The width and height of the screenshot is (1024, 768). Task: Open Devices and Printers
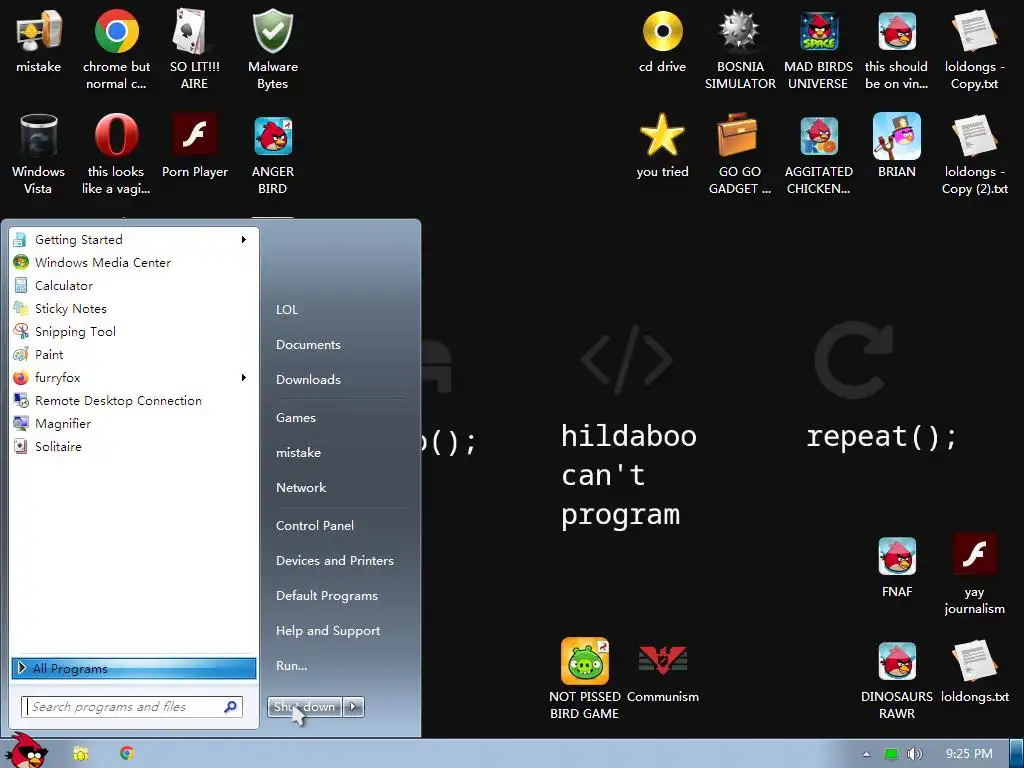coord(335,561)
